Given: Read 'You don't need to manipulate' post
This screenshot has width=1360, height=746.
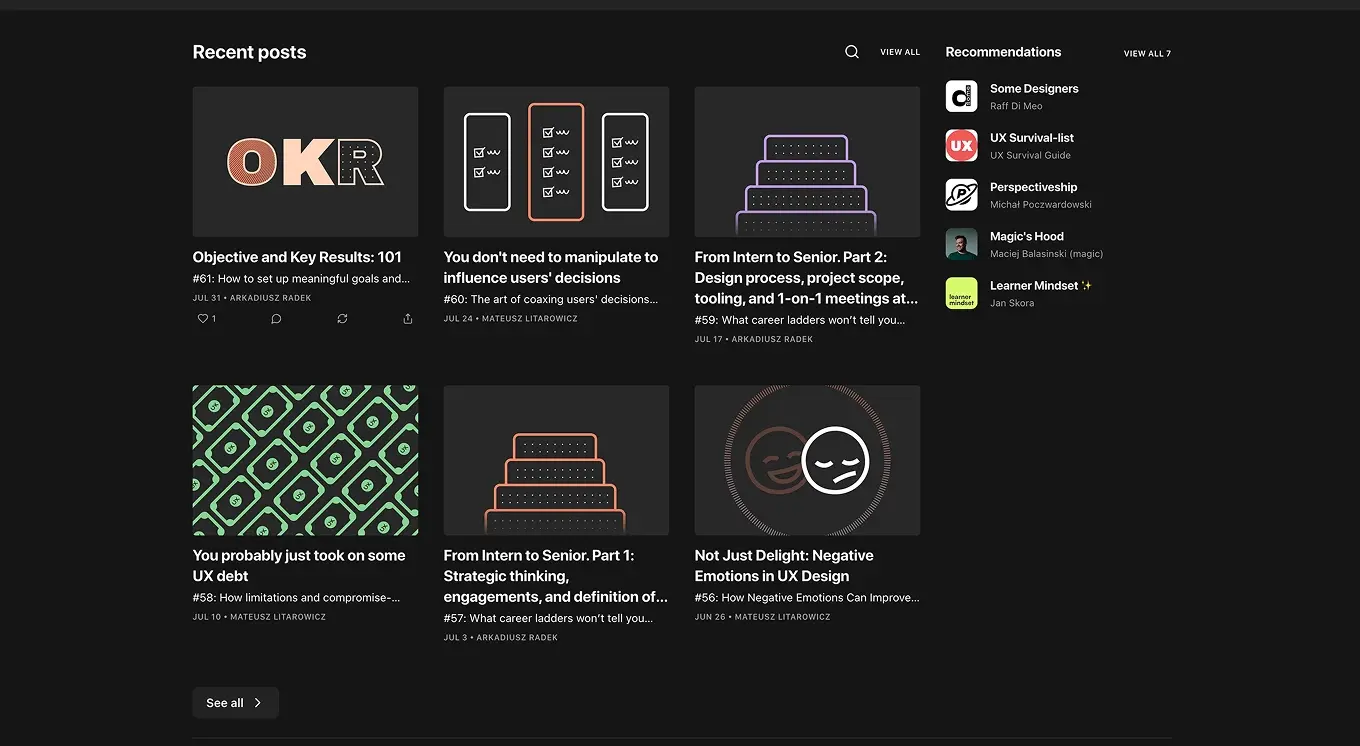Looking at the screenshot, I should [550, 267].
